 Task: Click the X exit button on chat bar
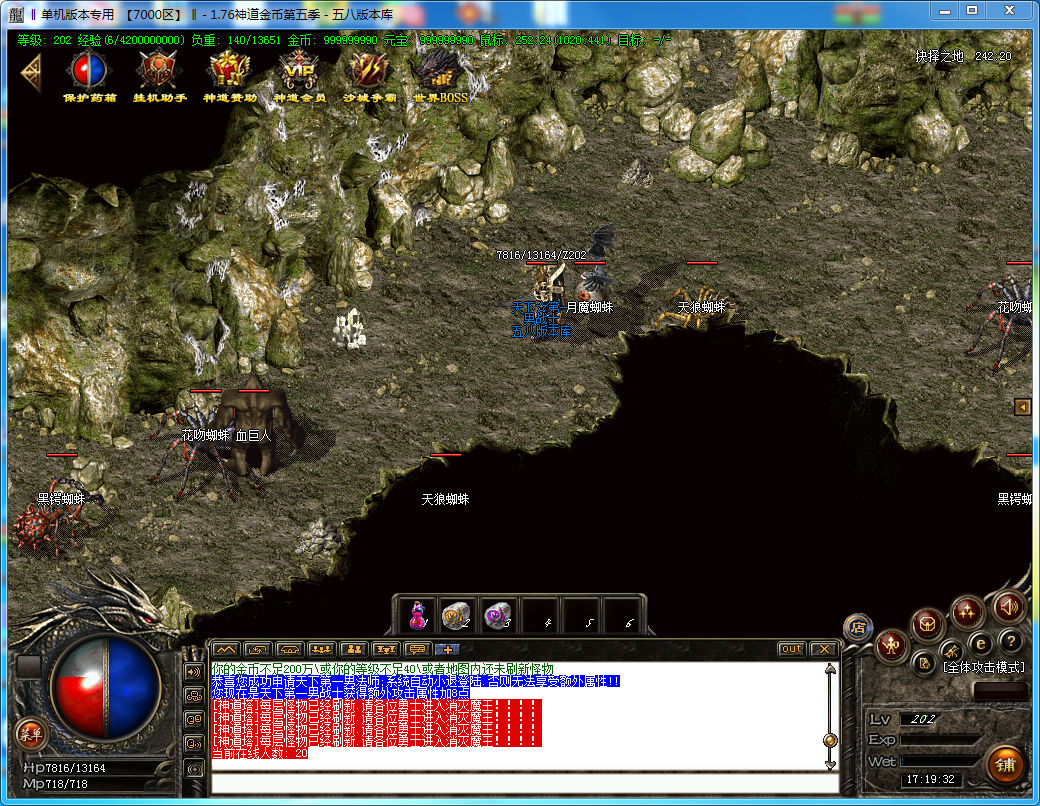coord(823,649)
